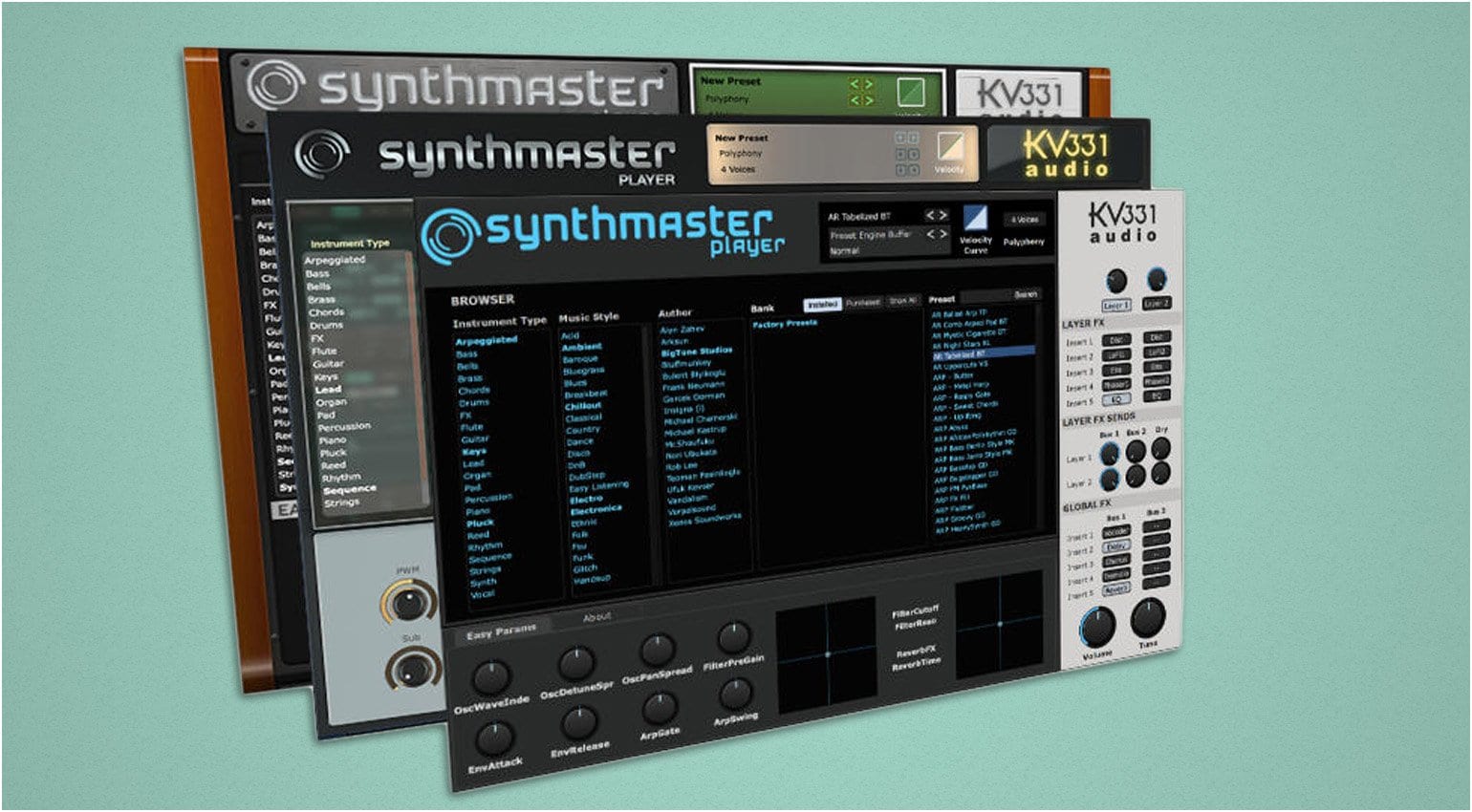Click the right XY pad crosshair
1472x812 pixels.
(1000, 624)
